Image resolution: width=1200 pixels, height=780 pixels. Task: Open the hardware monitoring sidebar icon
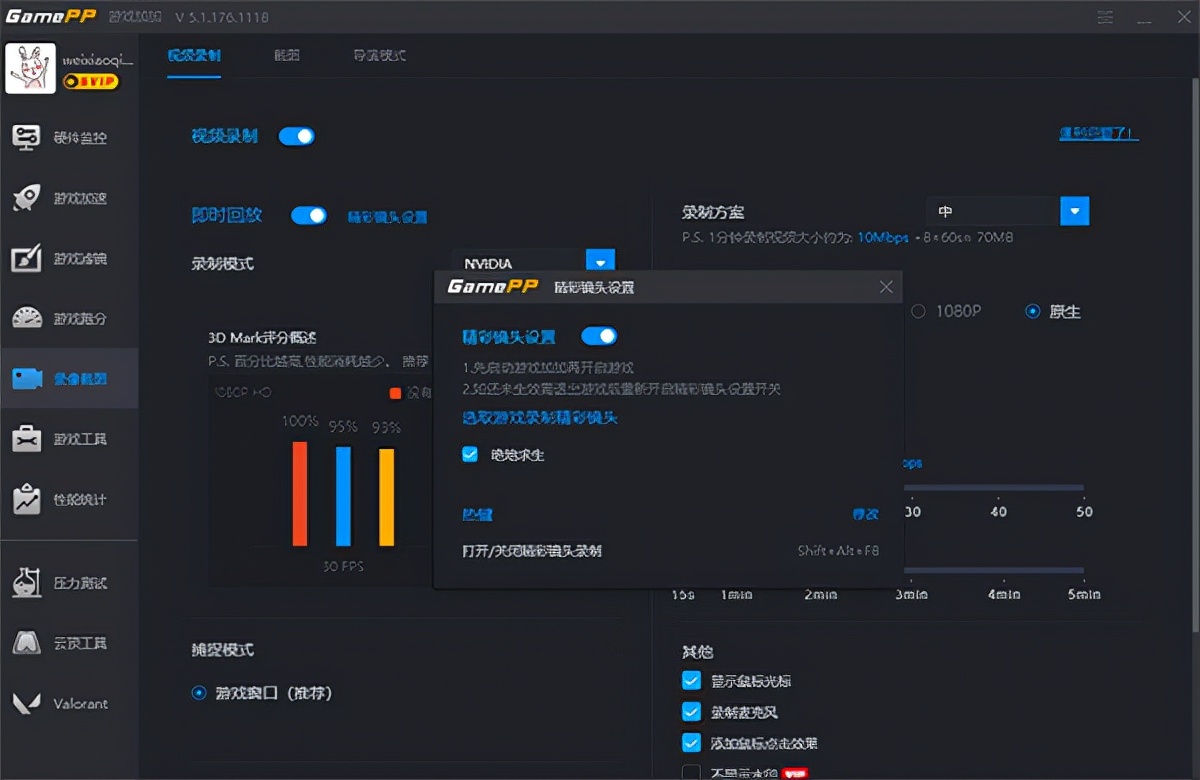pyautogui.click(x=27, y=137)
